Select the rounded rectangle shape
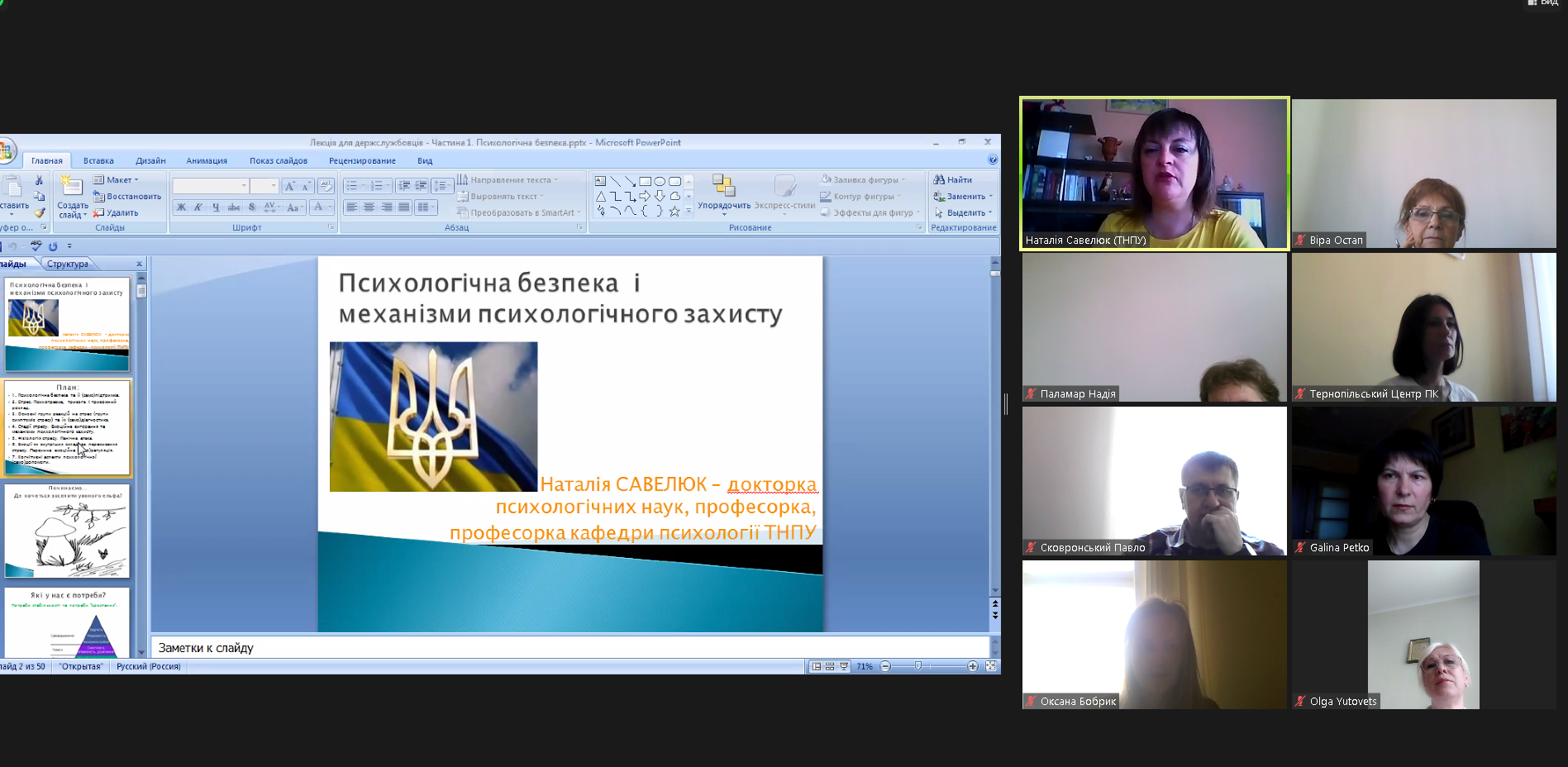Screen dimensions: 1568x767 (674, 181)
